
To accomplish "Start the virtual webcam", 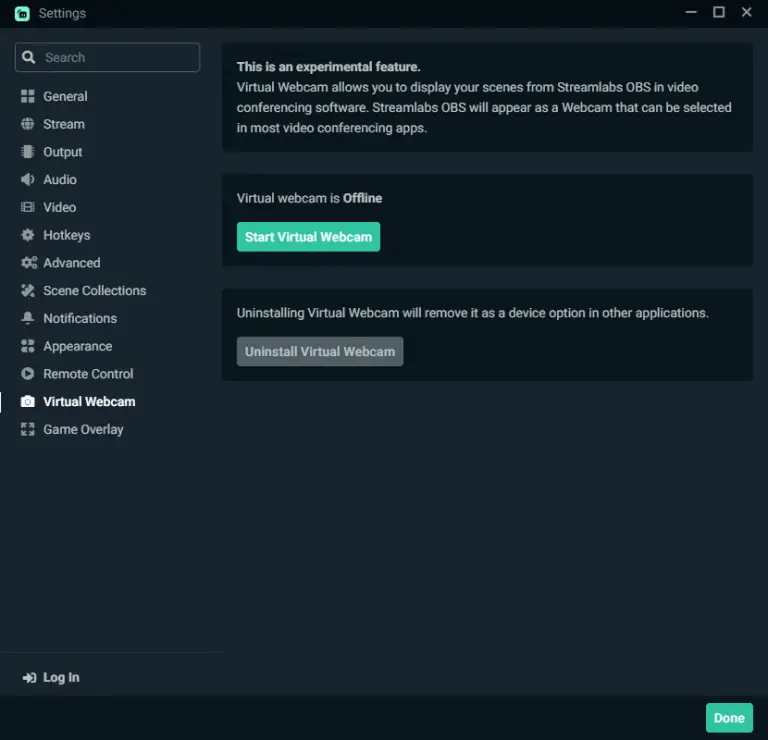I will point(308,237).
